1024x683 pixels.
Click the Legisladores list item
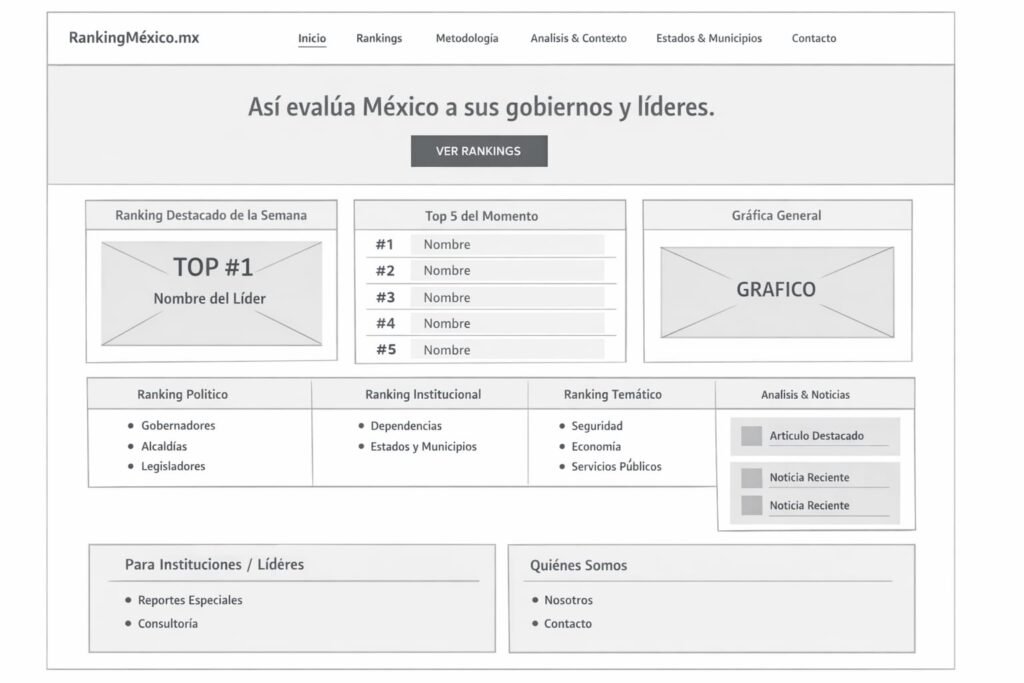point(173,467)
